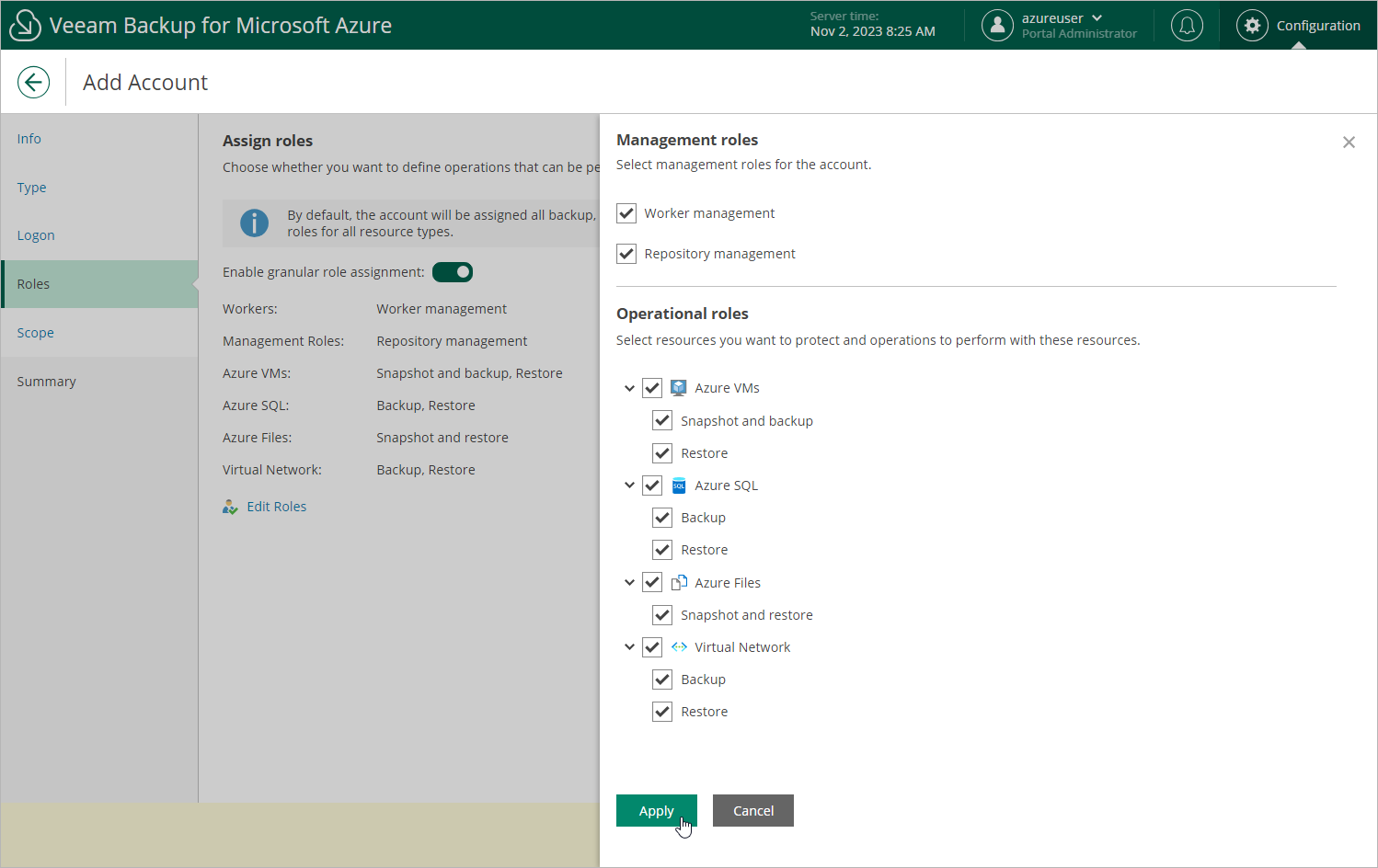
Task: Click the Cancel button
Action: pyautogui.click(x=753, y=810)
